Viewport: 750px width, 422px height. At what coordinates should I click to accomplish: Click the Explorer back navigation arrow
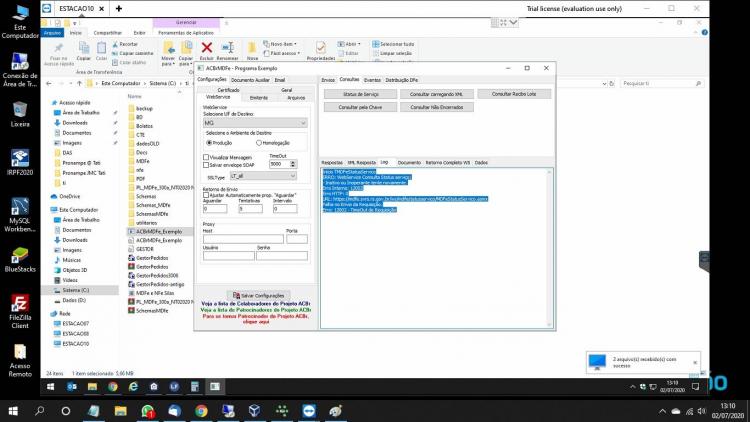pos(49,83)
